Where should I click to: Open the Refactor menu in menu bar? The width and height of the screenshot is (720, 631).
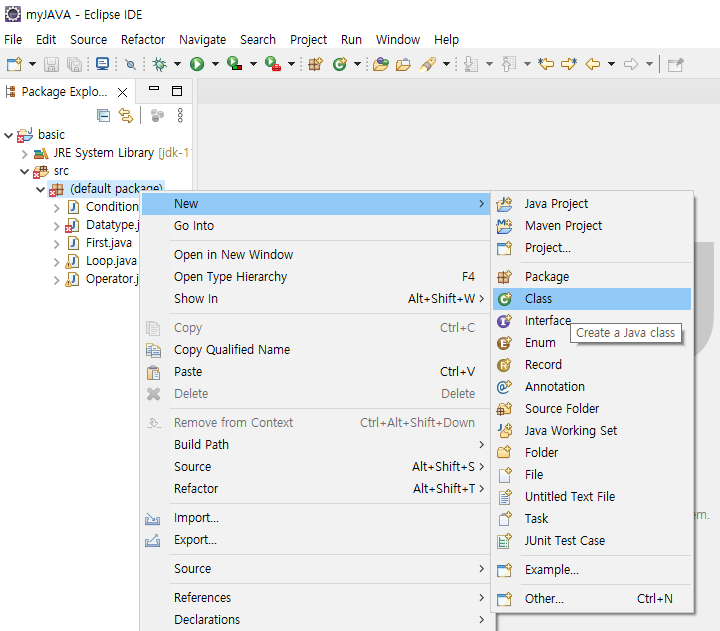tap(143, 39)
